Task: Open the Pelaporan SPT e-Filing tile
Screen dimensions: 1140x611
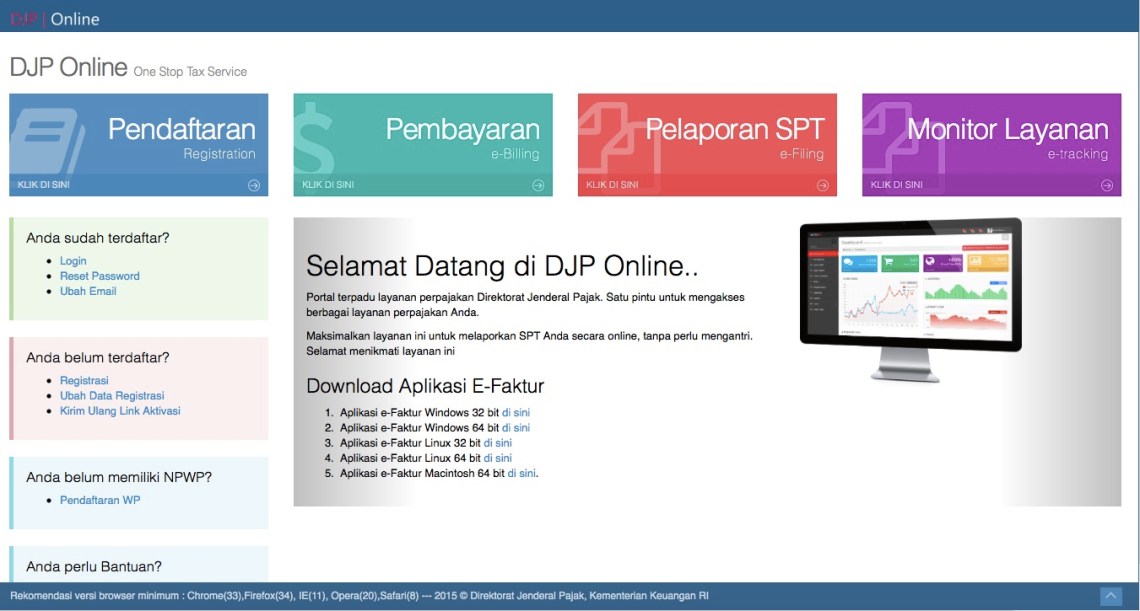Action: point(707,138)
